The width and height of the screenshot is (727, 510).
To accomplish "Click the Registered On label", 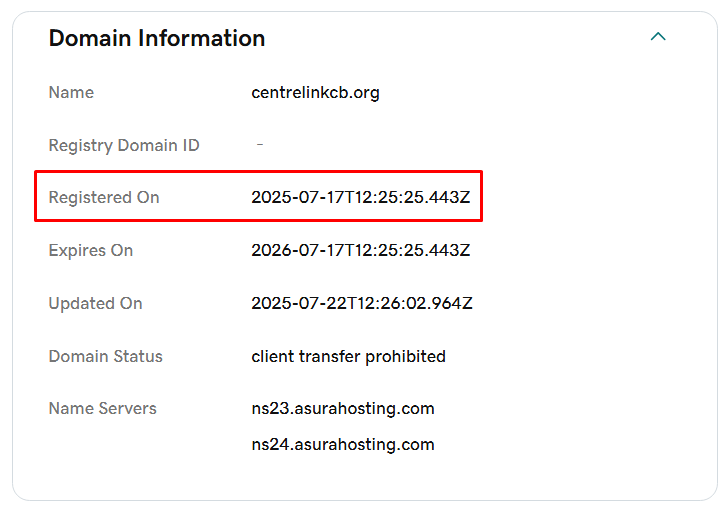I will pyautogui.click(x=104, y=198).
